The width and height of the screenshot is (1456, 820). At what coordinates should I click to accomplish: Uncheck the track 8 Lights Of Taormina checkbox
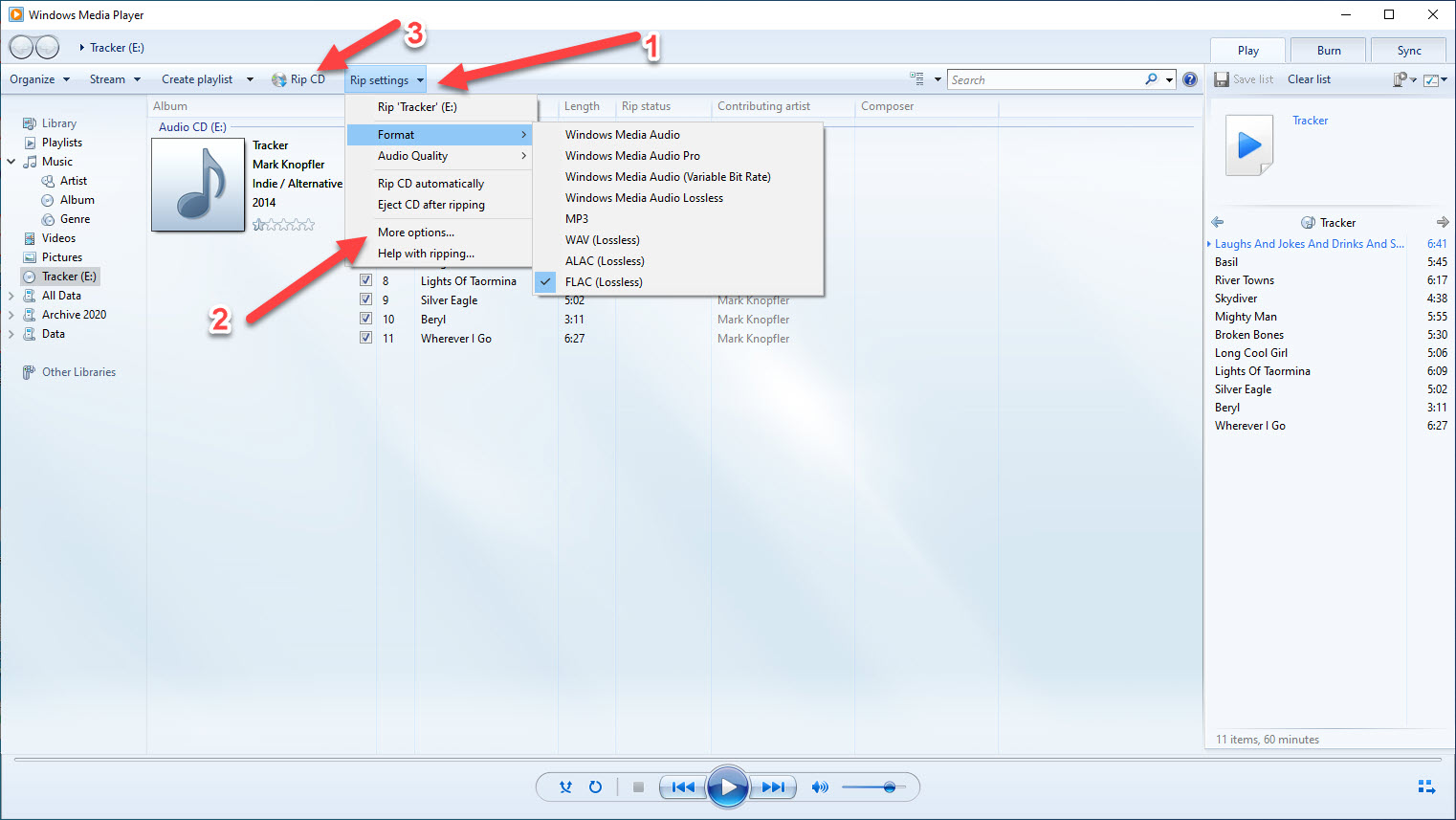pos(365,280)
